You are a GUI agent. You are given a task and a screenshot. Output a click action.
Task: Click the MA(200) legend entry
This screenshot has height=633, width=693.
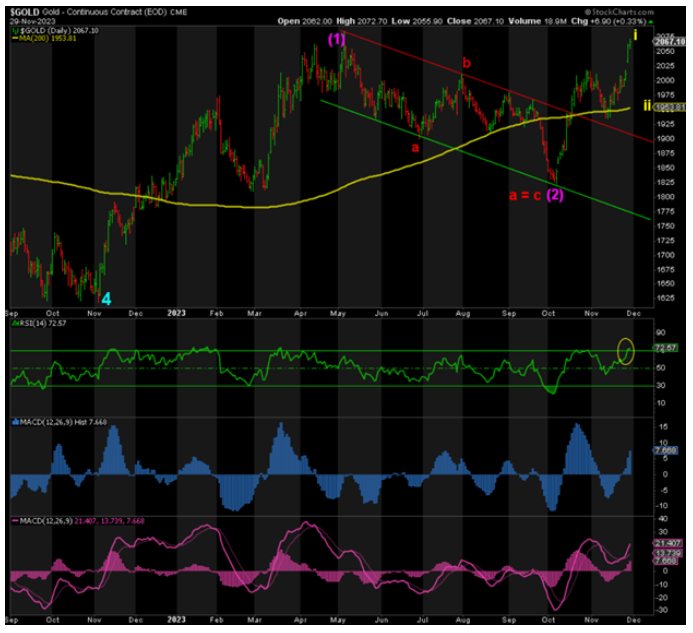point(44,40)
